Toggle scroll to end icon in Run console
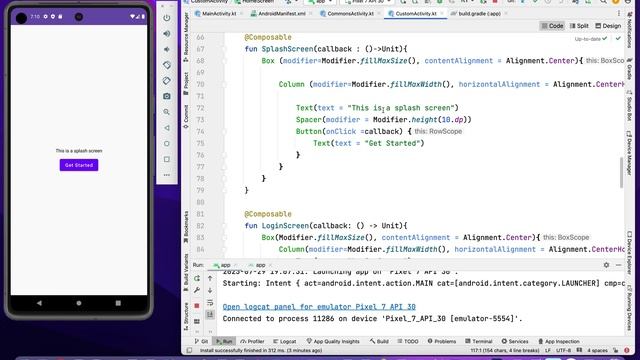This screenshot has height=360, width=640. [x=210, y=314]
